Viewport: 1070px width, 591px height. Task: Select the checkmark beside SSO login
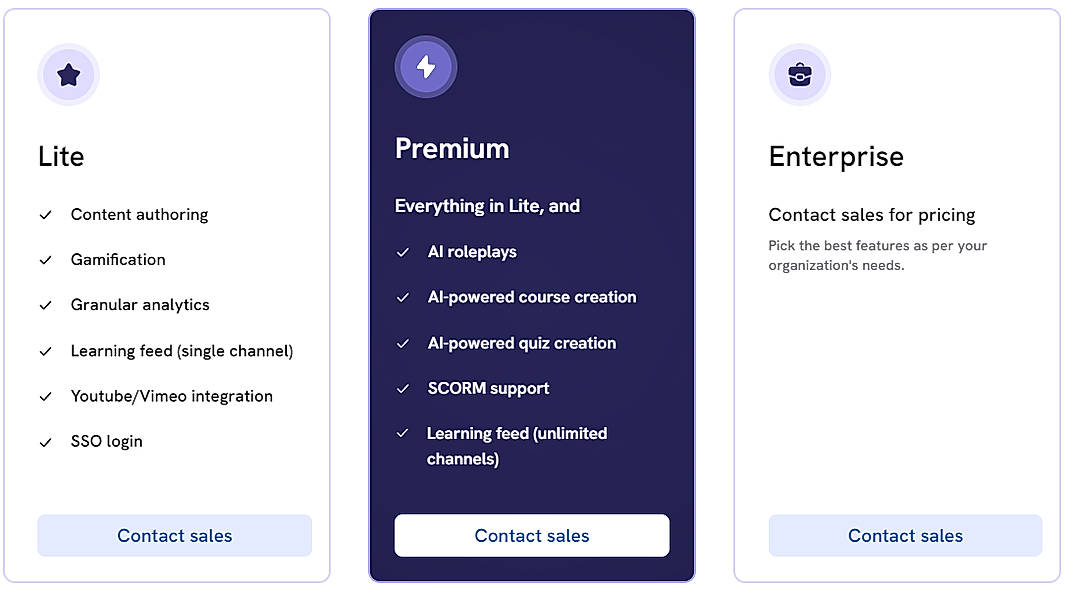tap(46, 441)
